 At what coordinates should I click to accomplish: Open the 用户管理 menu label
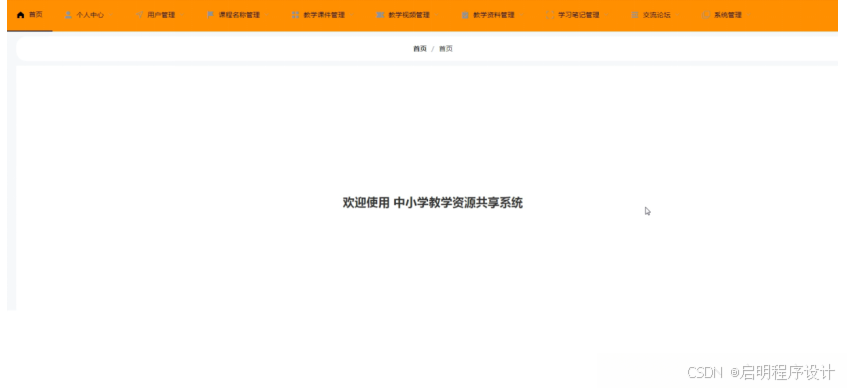162,15
